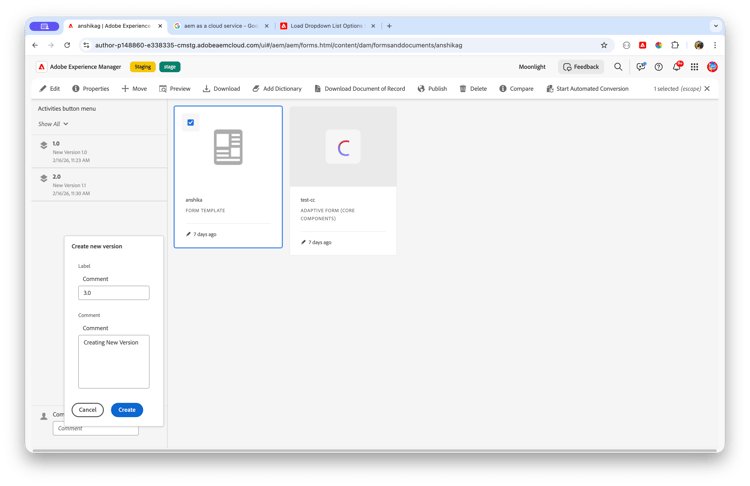This screenshot has width=750, height=486.
Task: Open notifications bell
Action: 677,66
